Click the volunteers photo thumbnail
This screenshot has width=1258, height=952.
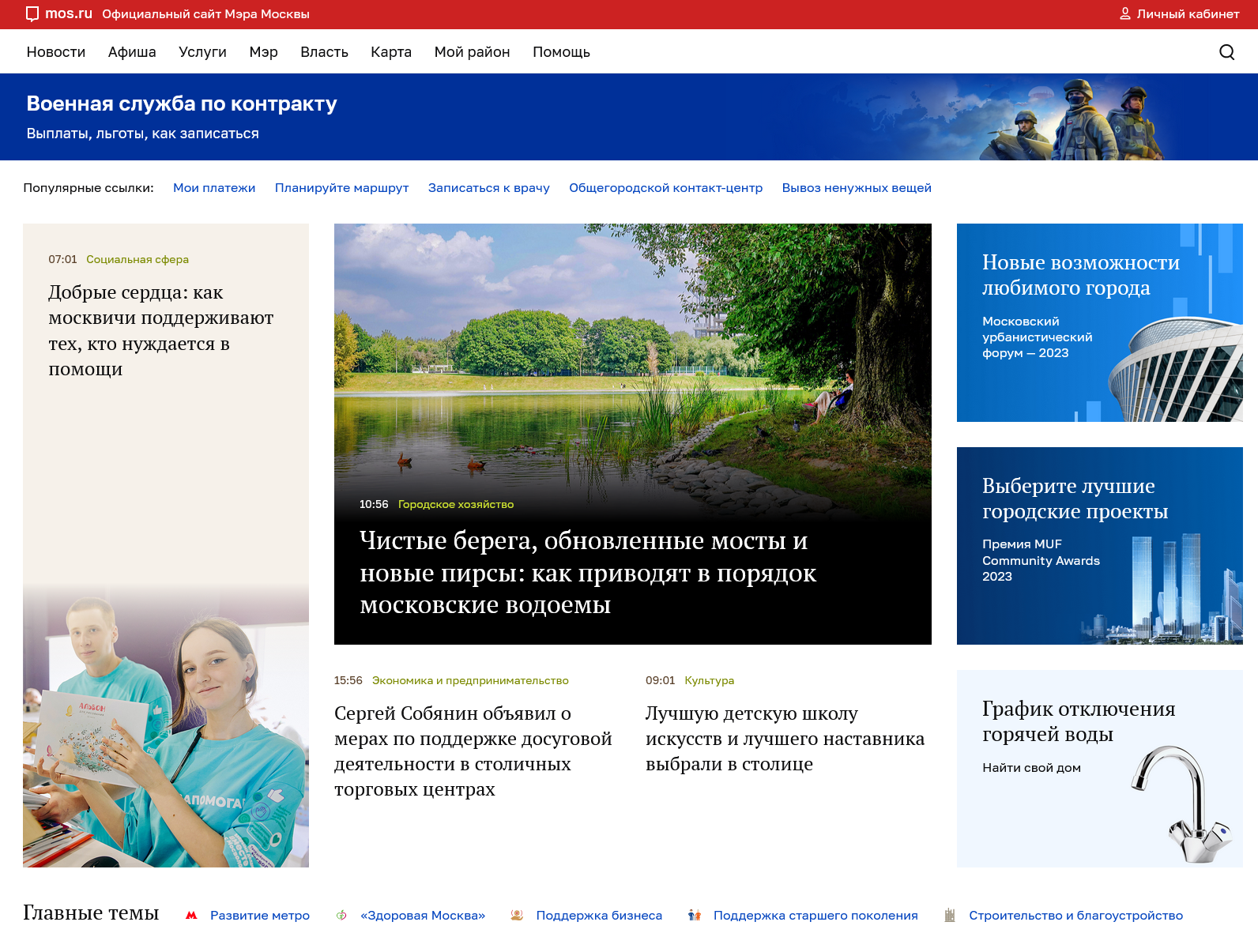[x=166, y=727]
